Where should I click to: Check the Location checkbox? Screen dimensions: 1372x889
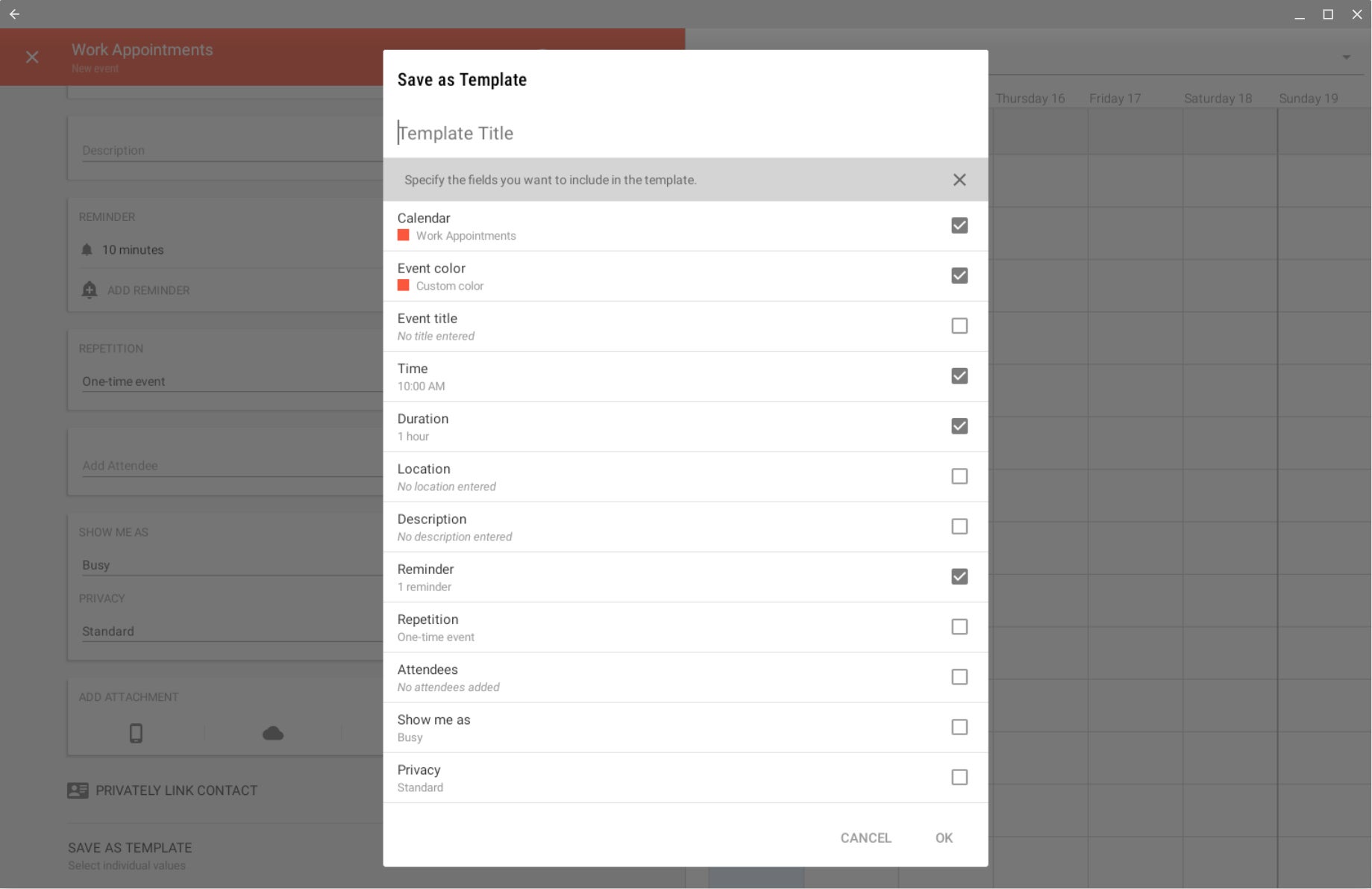(959, 476)
